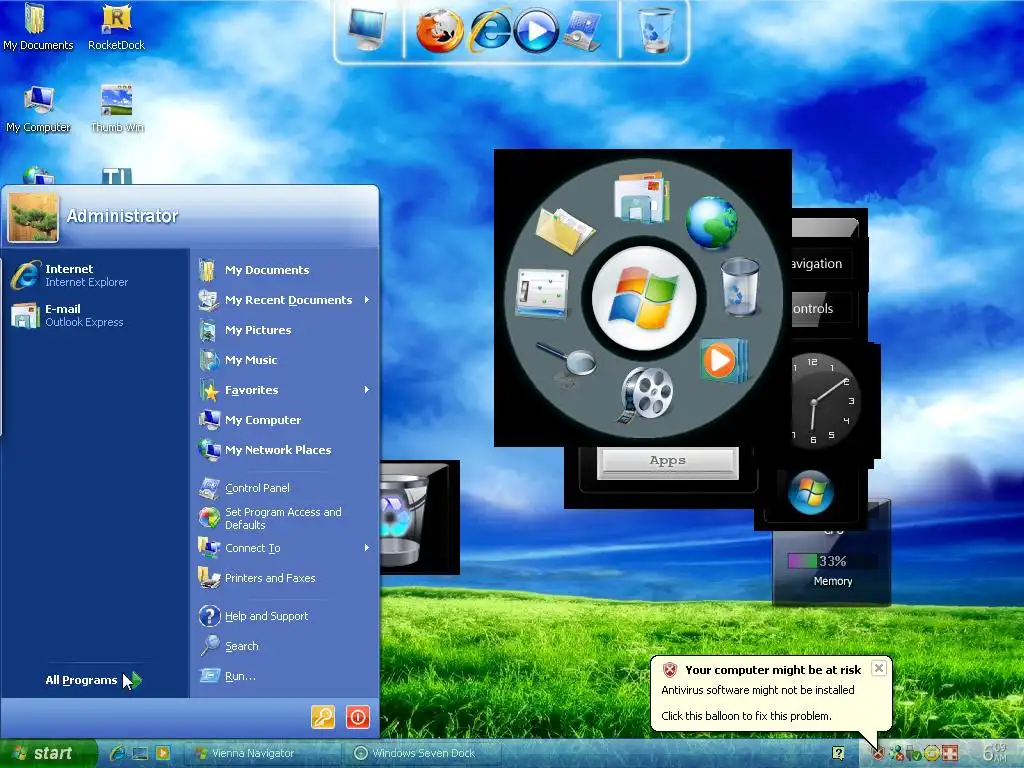Click the 33% memory meter gadget
Viewport: 1024px width, 768px height.
(x=832, y=561)
